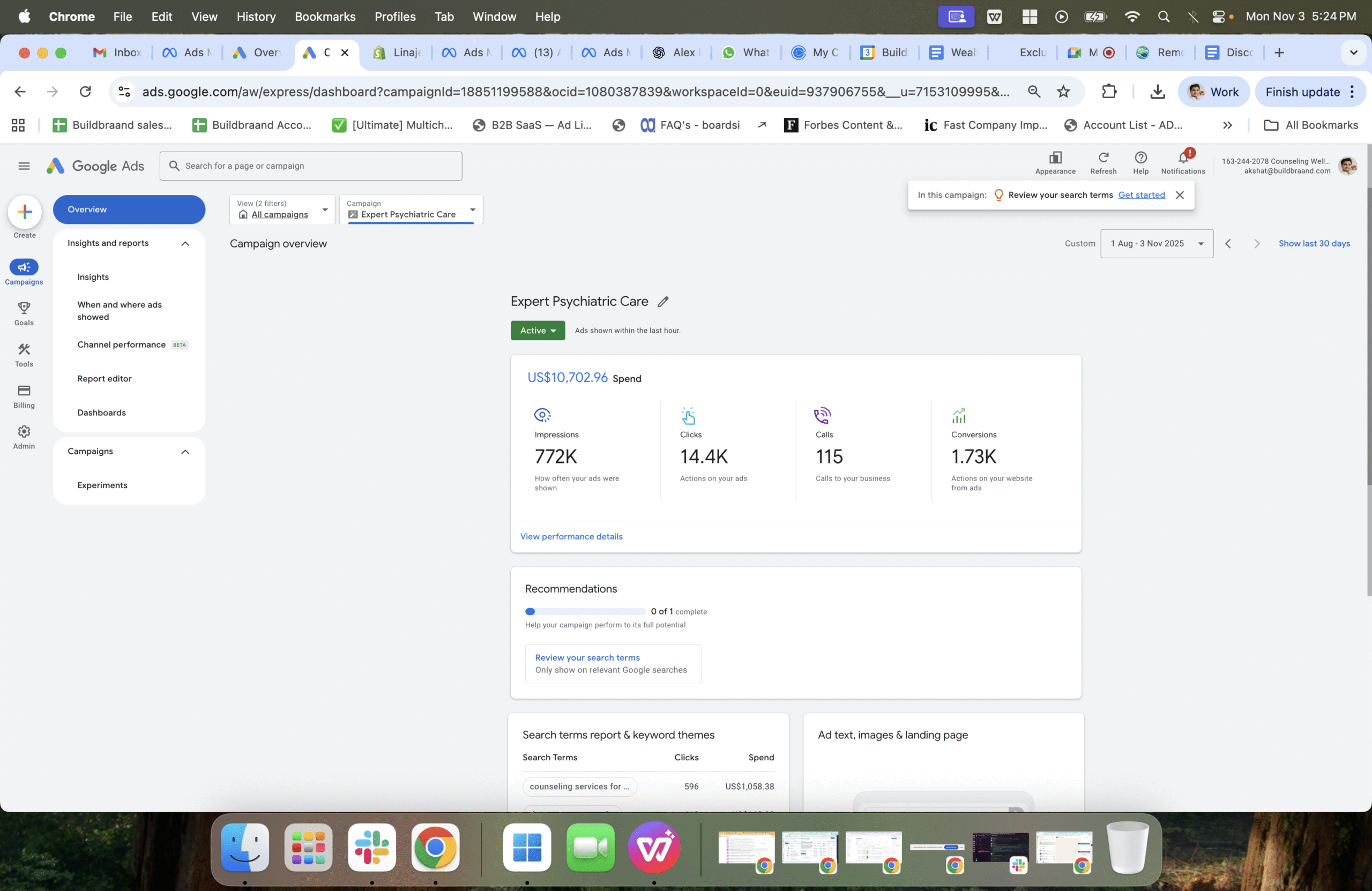This screenshot has width=1372, height=891.
Task: Click the Create plus button
Action: (24, 212)
